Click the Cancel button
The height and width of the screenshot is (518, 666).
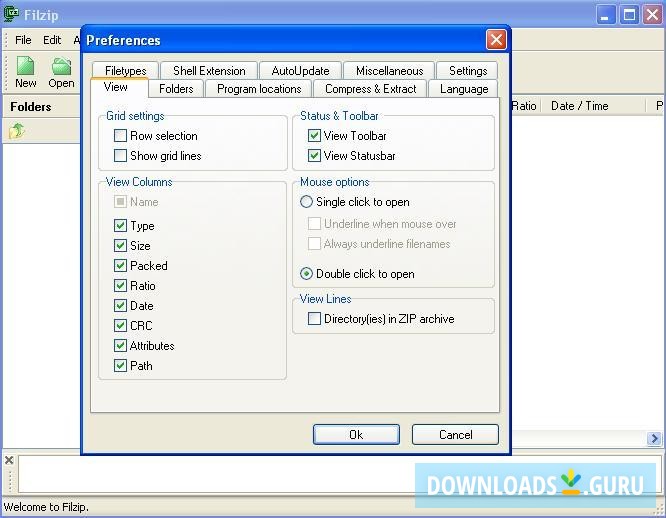[x=455, y=434]
